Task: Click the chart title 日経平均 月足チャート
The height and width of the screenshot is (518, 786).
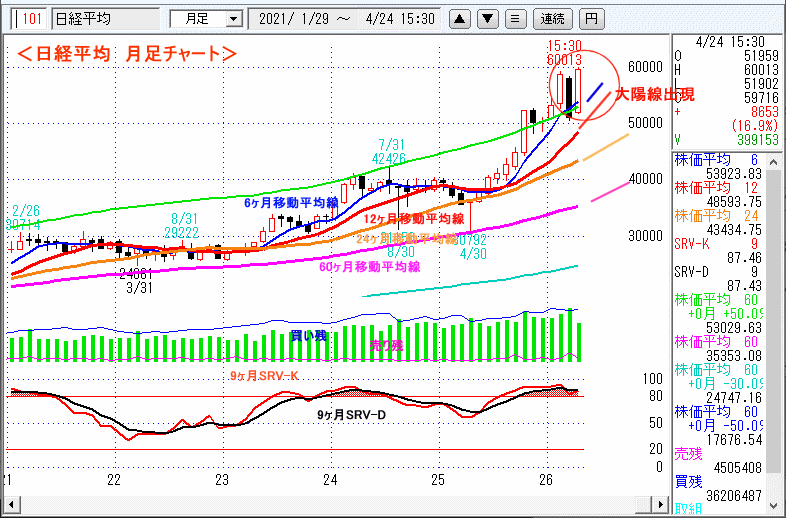Action: click(x=127, y=54)
